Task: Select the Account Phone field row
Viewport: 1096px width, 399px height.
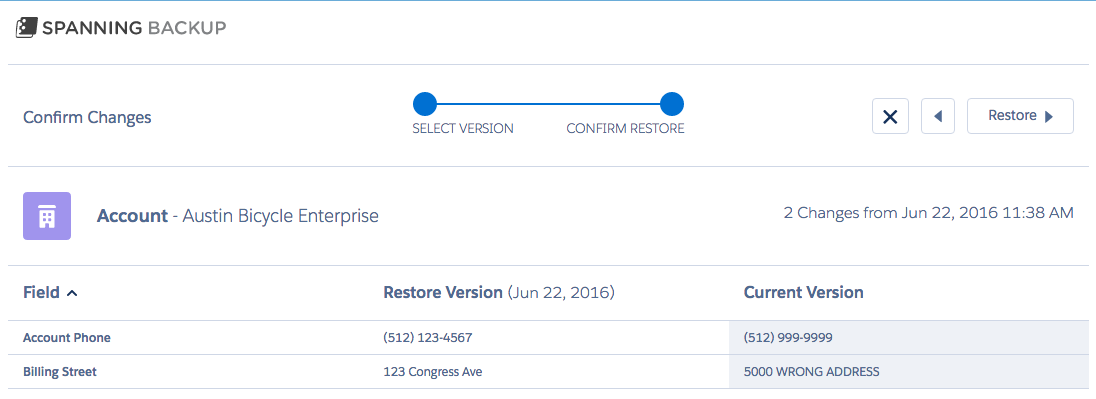Action: 548,338
